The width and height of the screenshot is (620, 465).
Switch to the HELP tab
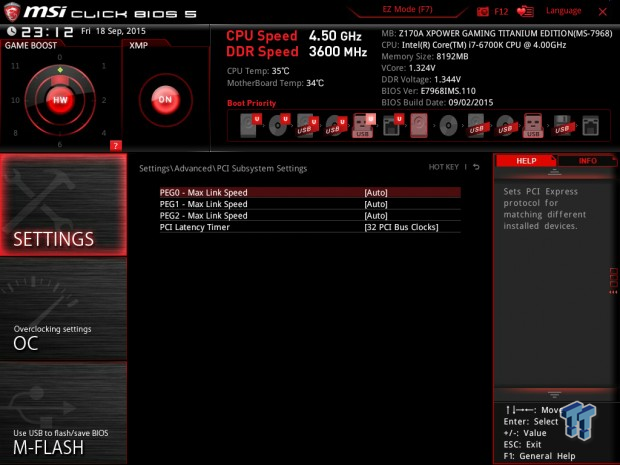(x=526, y=161)
